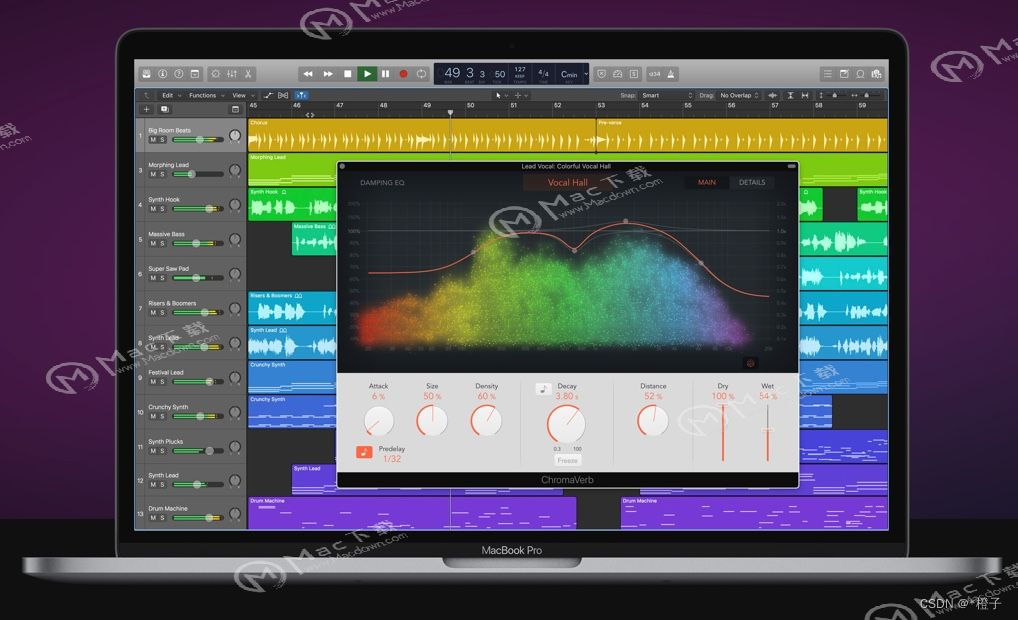The height and width of the screenshot is (620, 1018).
Task: Open Quick Help question mark icon
Action: point(179,74)
